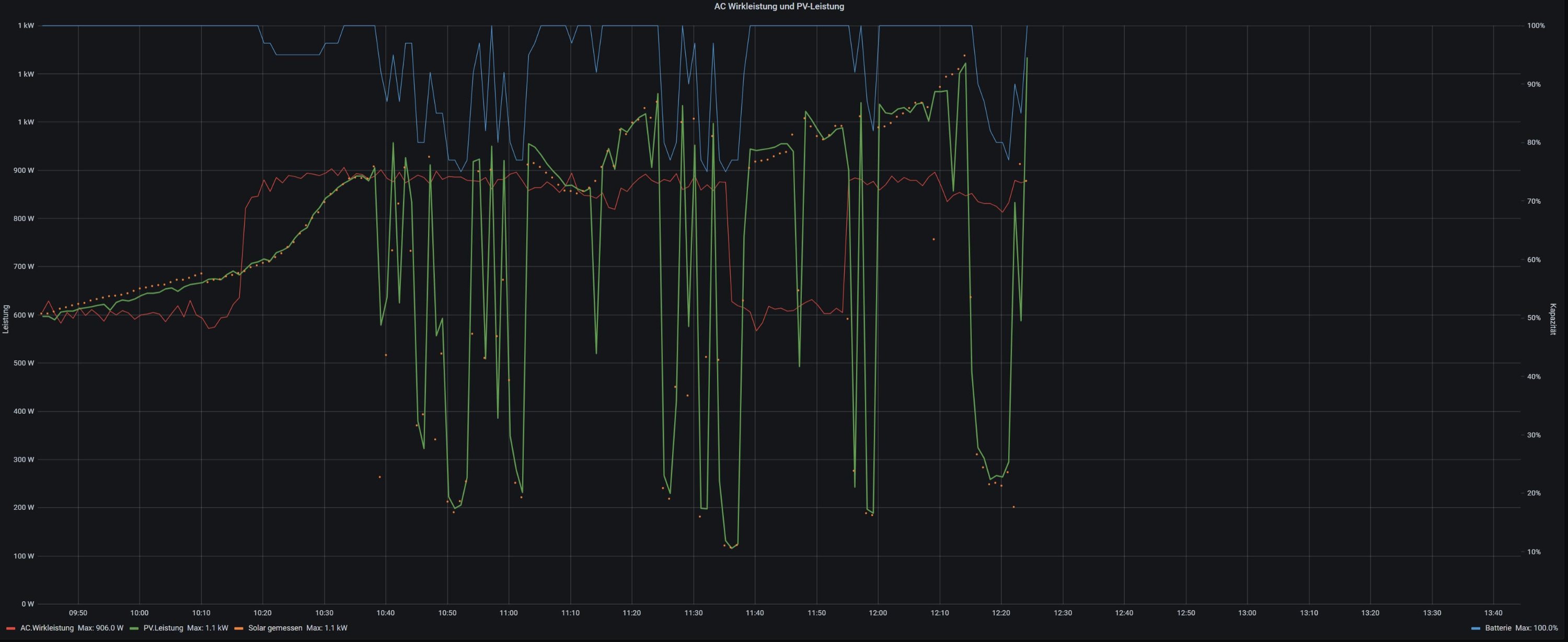Click the 'Max: 100.0%' Batterie legend value
1568x642 pixels.
pos(1536,628)
